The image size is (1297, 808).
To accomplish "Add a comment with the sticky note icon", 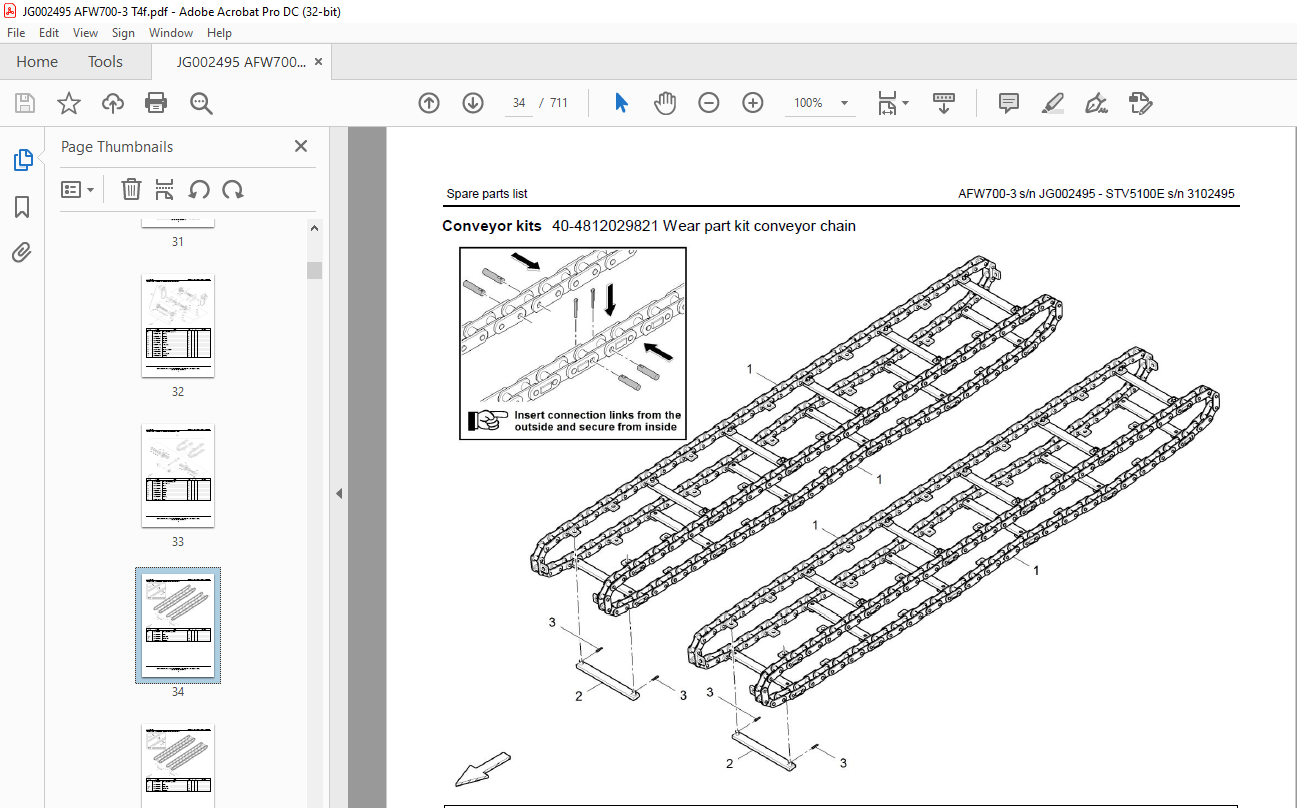I will (x=1009, y=103).
